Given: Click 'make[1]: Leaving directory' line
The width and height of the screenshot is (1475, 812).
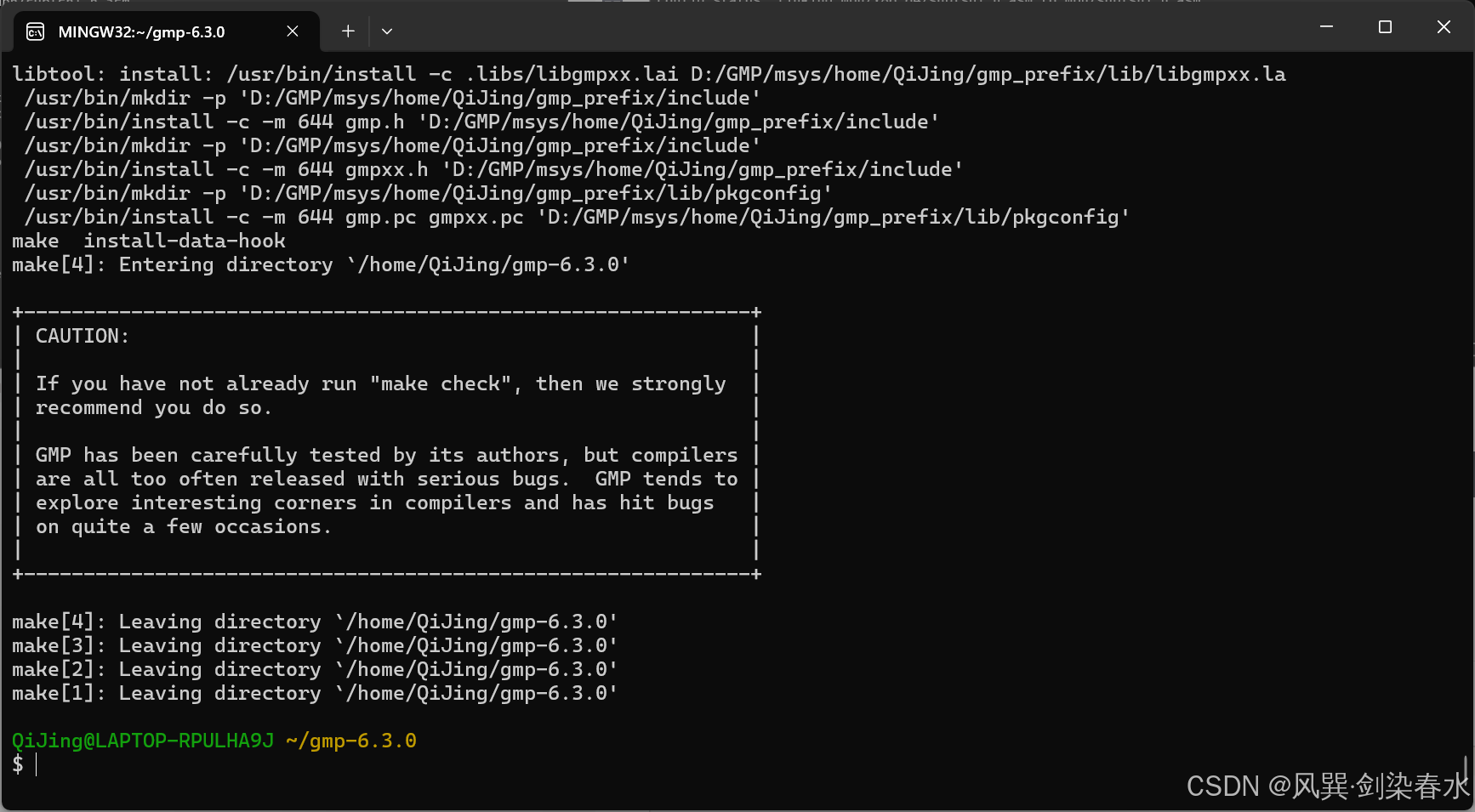Looking at the screenshot, I should 315,693.
